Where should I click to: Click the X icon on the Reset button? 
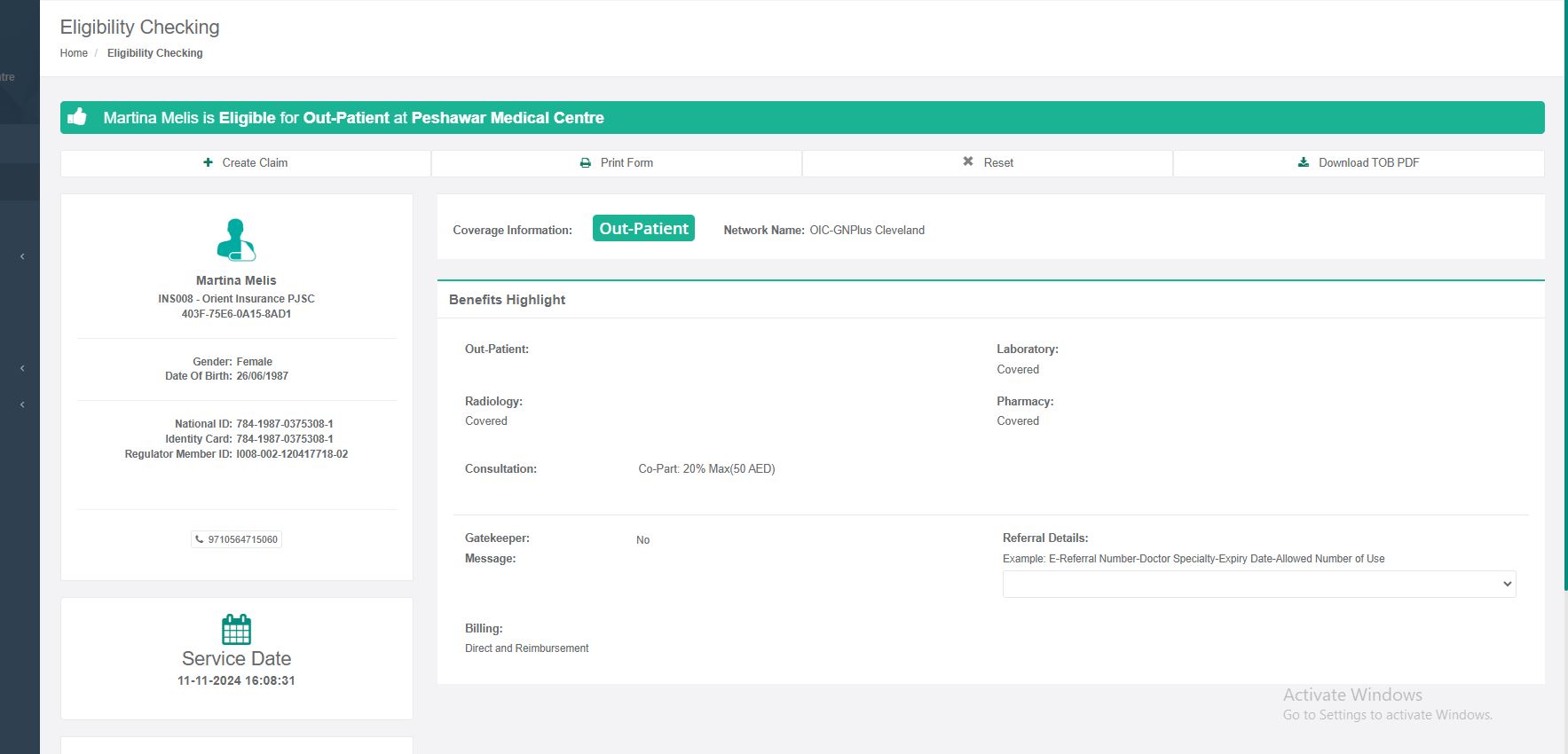[968, 161]
